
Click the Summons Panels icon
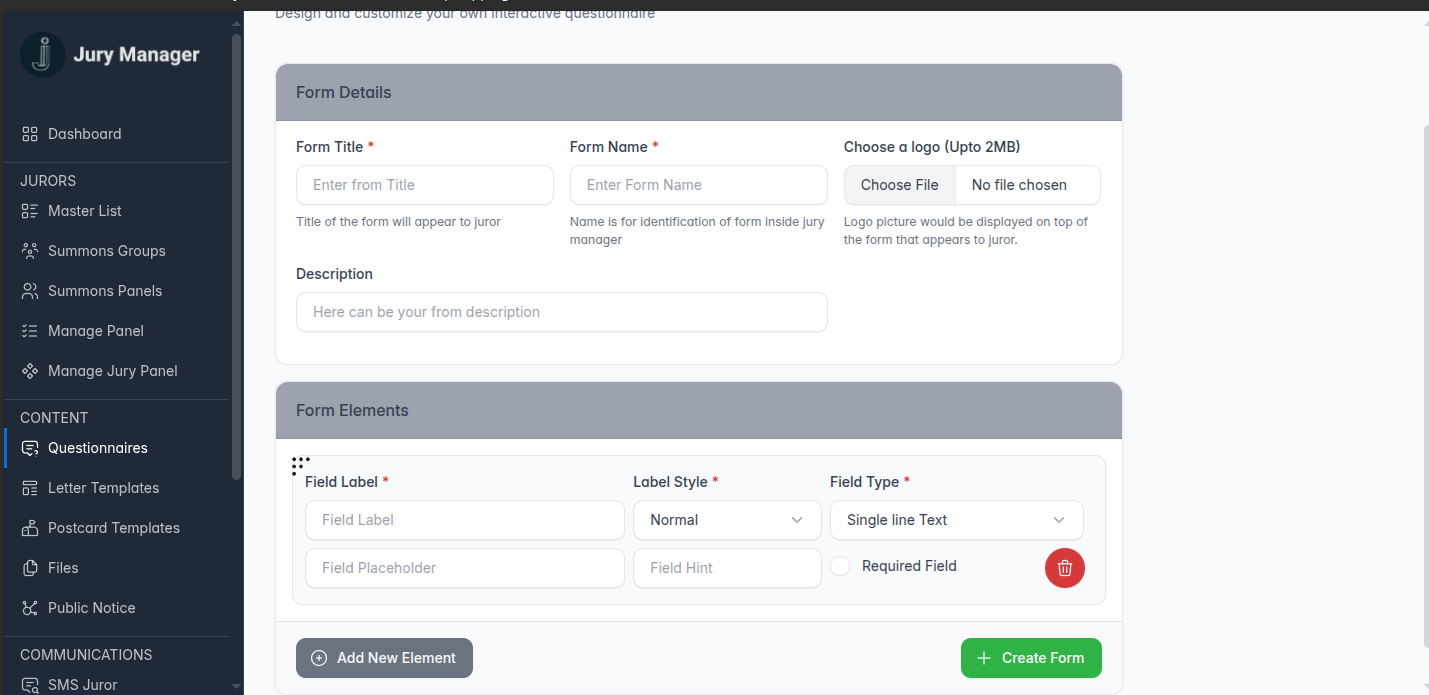(31, 290)
